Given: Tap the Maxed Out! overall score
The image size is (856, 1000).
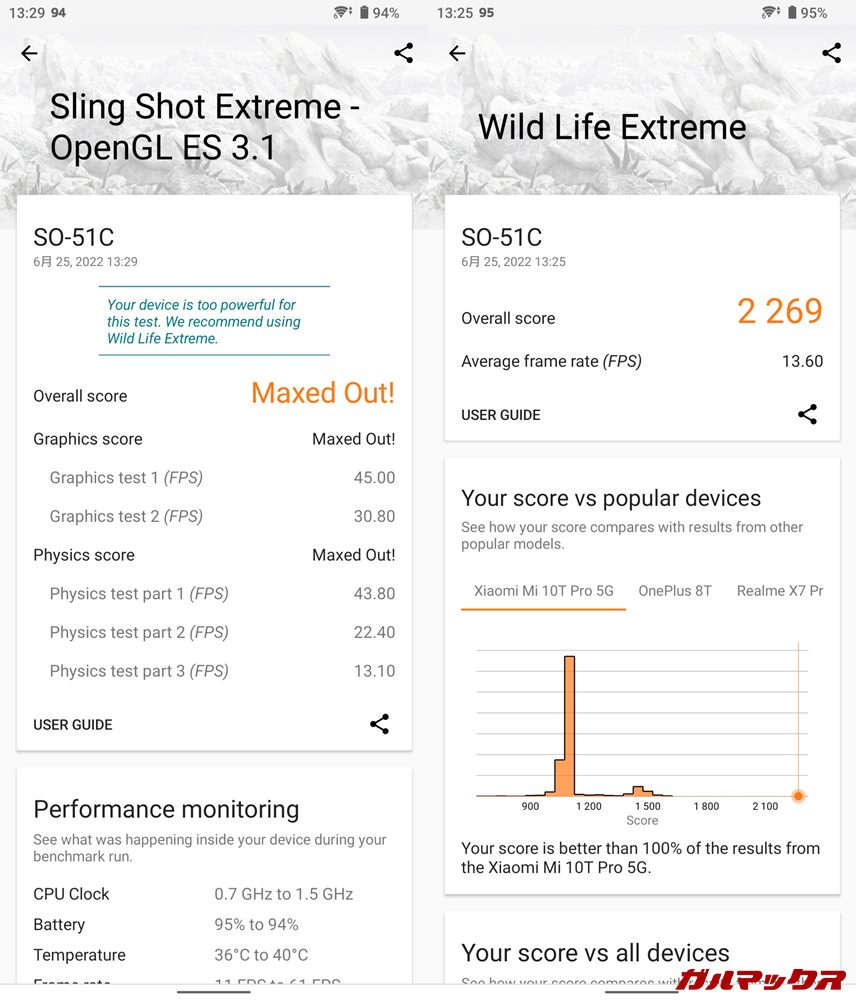Looking at the screenshot, I should tap(323, 394).
